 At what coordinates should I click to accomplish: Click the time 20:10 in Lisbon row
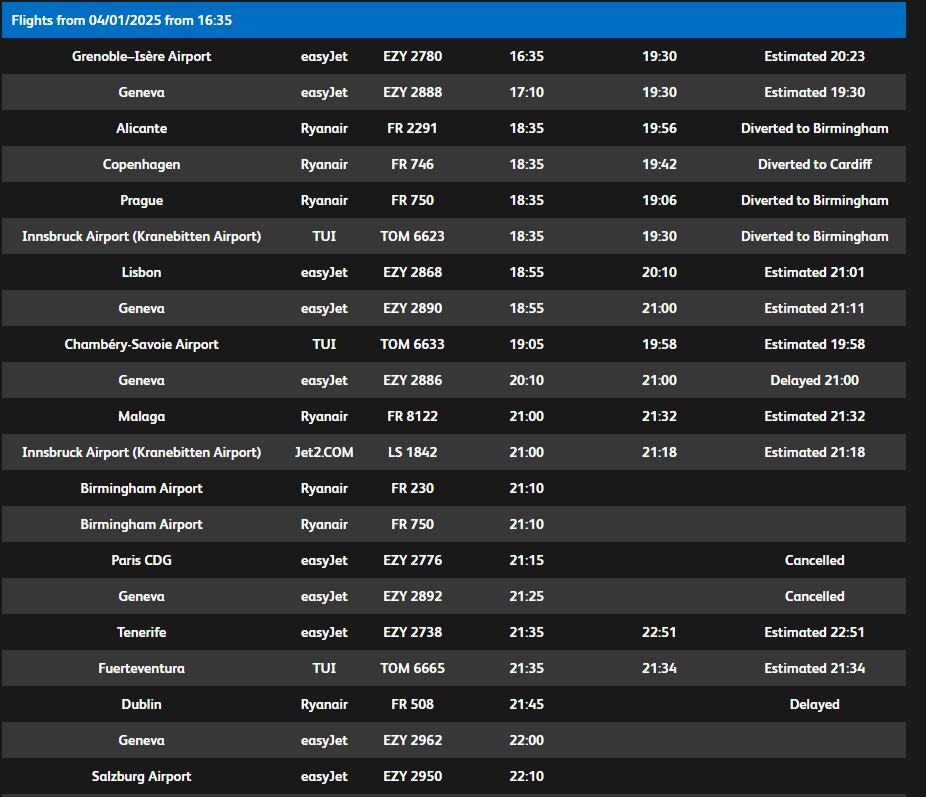(659, 272)
